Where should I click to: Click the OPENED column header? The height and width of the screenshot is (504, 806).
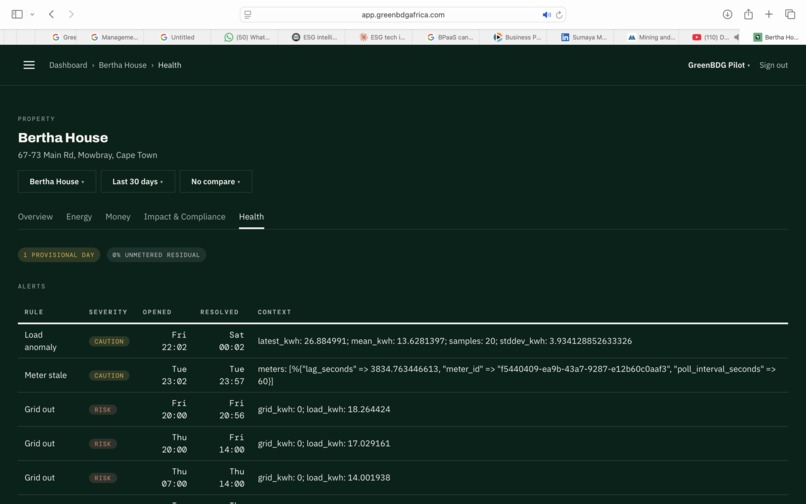[157, 312]
